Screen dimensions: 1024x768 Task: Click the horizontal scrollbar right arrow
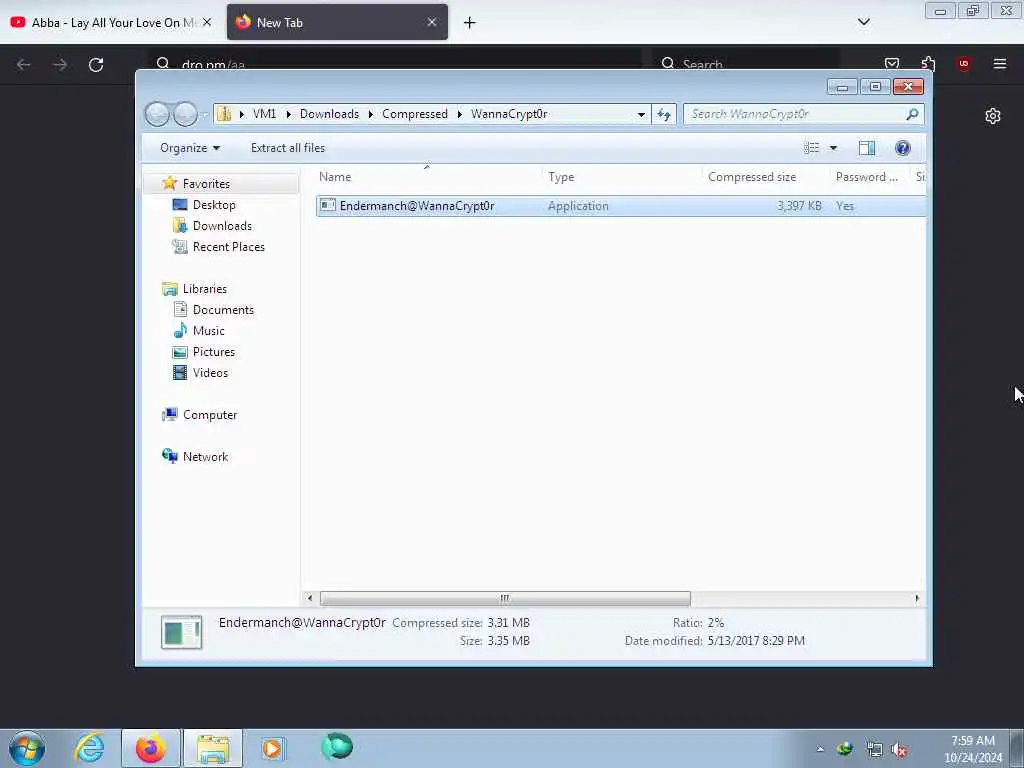click(917, 598)
